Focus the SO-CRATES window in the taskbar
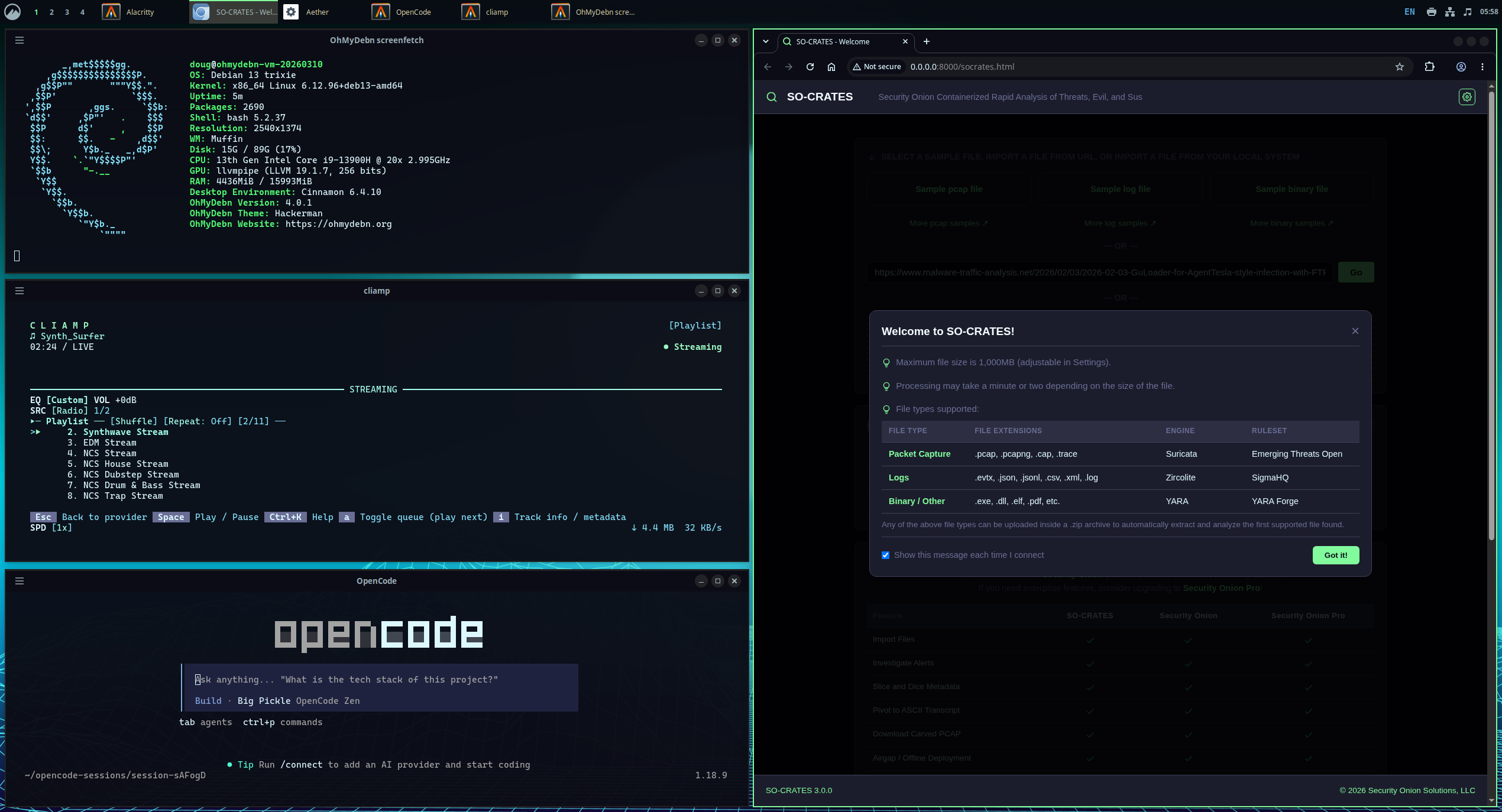The height and width of the screenshot is (812, 1502). coord(233,12)
